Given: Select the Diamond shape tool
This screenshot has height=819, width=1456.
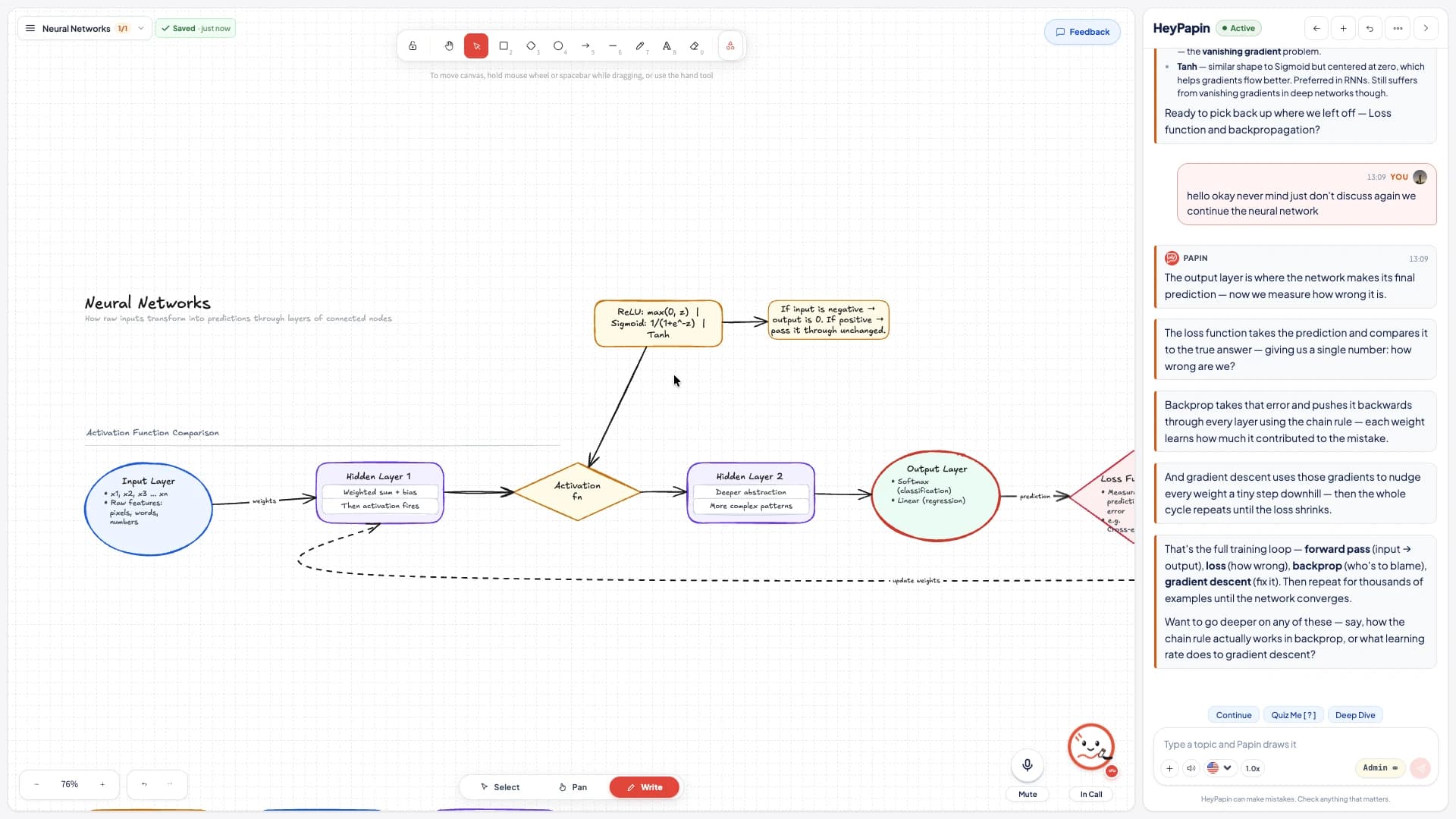Looking at the screenshot, I should coord(531,46).
